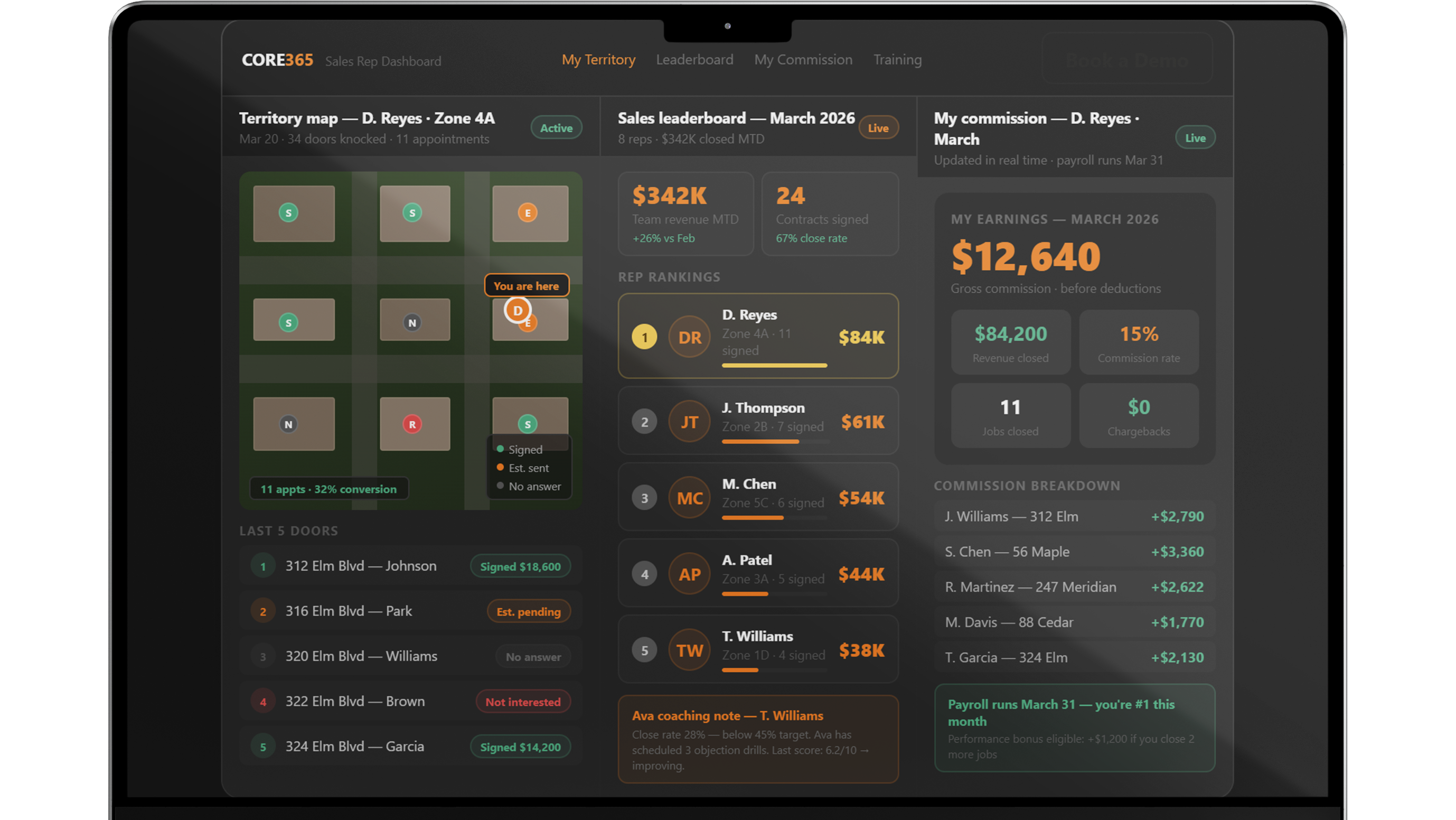The width and height of the screenshot is (1456, 820).
Task: Click the TW avatar for T. Williams
Action: tap(689, 650)
